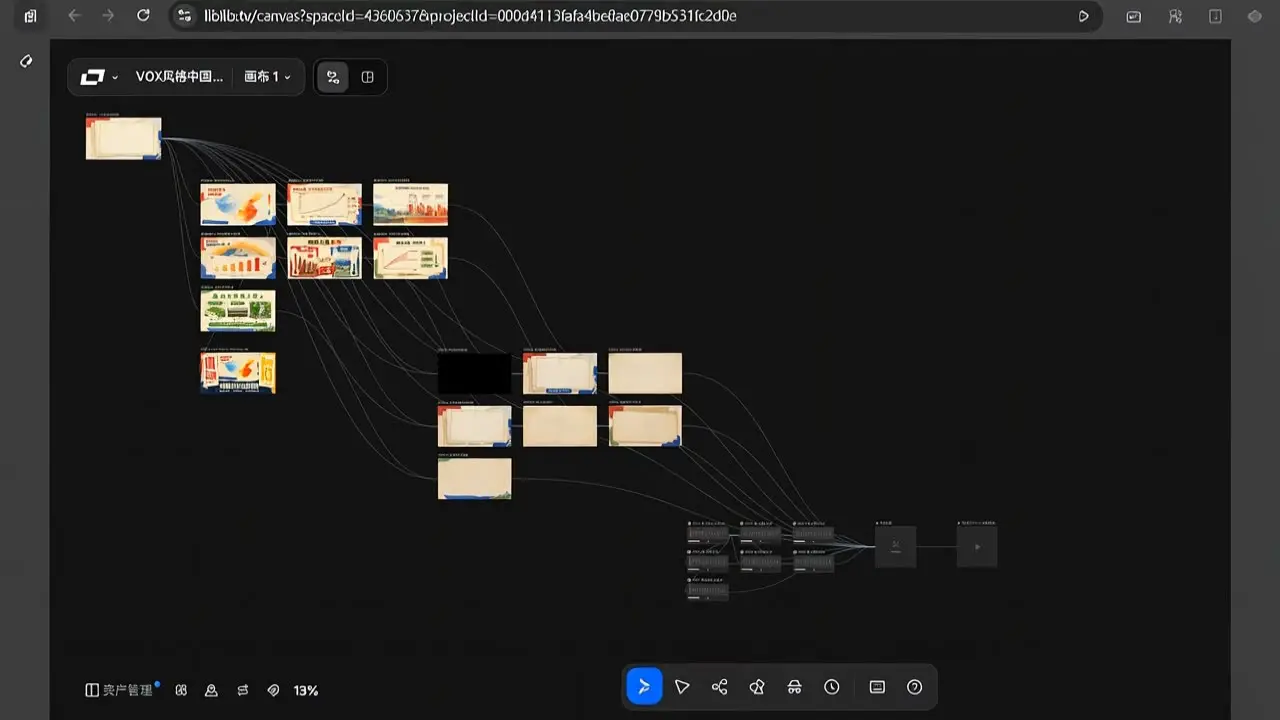Screen dimensions: 1280x720
Task: Switch to node workflow view
Action: click(333, 77)
